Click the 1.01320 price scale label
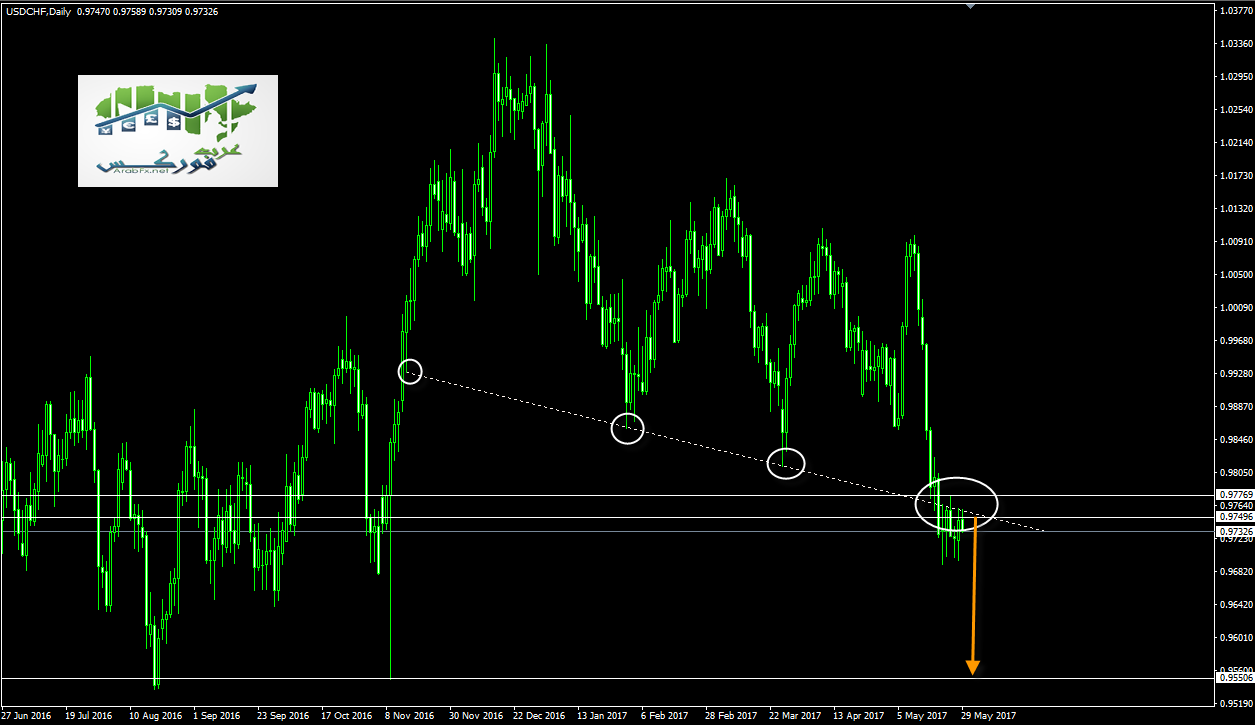Viewport: 1255px width, 725px height. [1237, 209]
